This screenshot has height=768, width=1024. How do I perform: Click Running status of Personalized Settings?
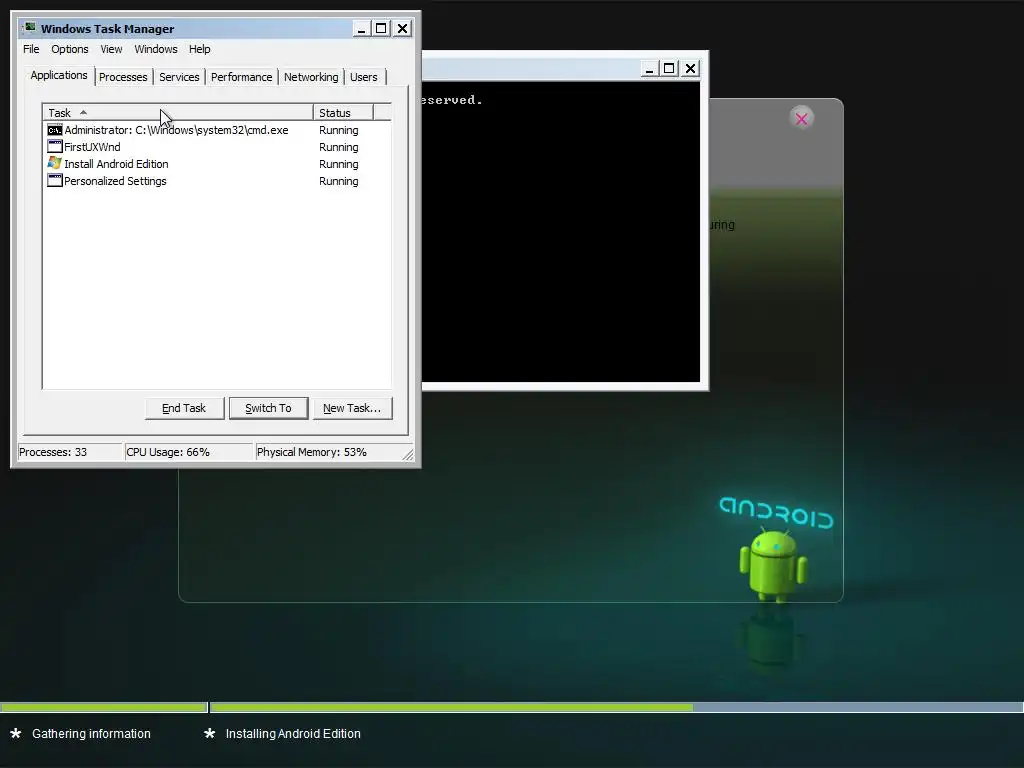point(338,181)
